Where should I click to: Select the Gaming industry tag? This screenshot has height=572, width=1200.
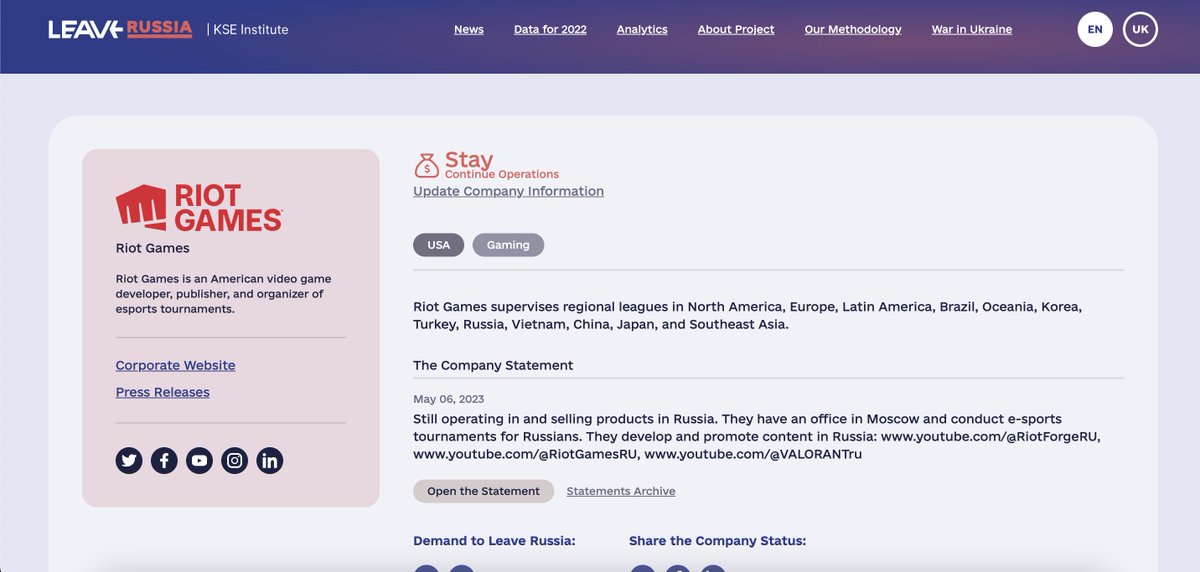pos(508,245)
